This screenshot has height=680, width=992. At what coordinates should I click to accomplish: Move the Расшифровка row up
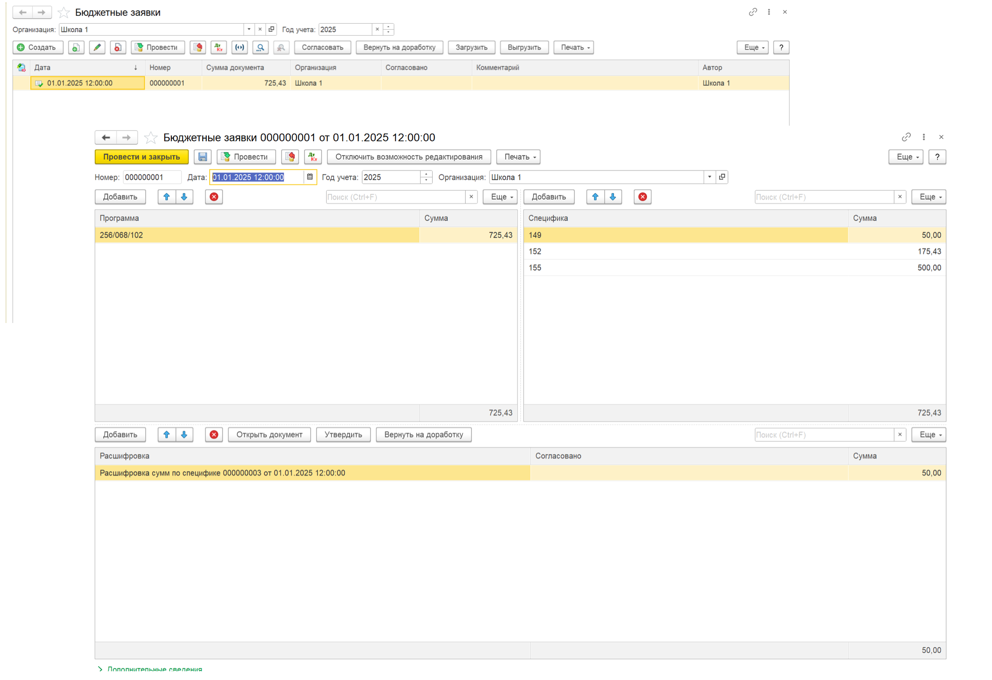click(x=166, y=435)
